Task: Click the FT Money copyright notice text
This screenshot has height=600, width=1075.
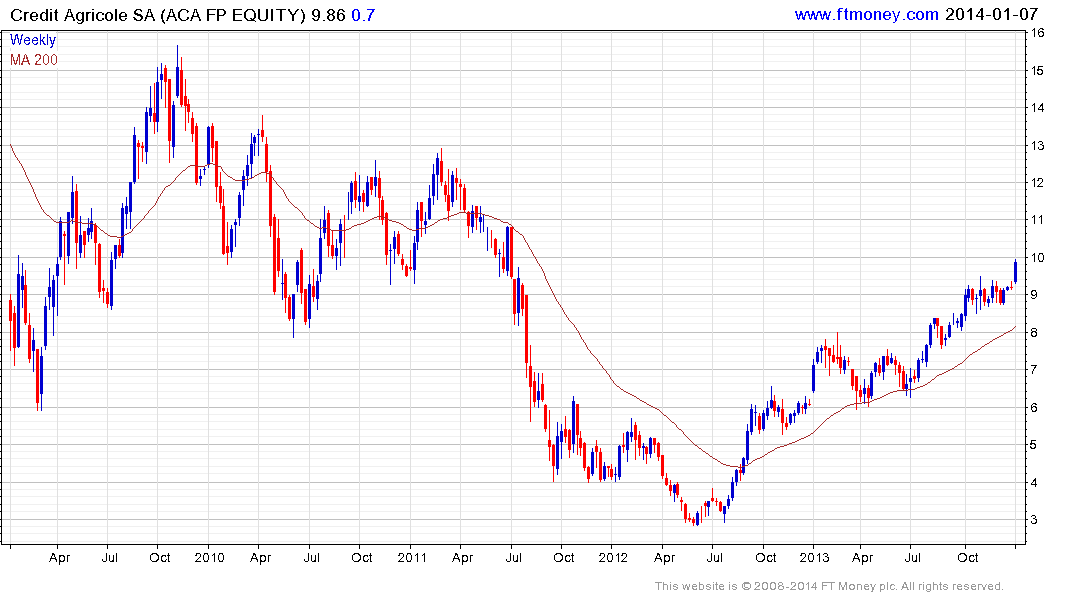Action: point(829,586)
